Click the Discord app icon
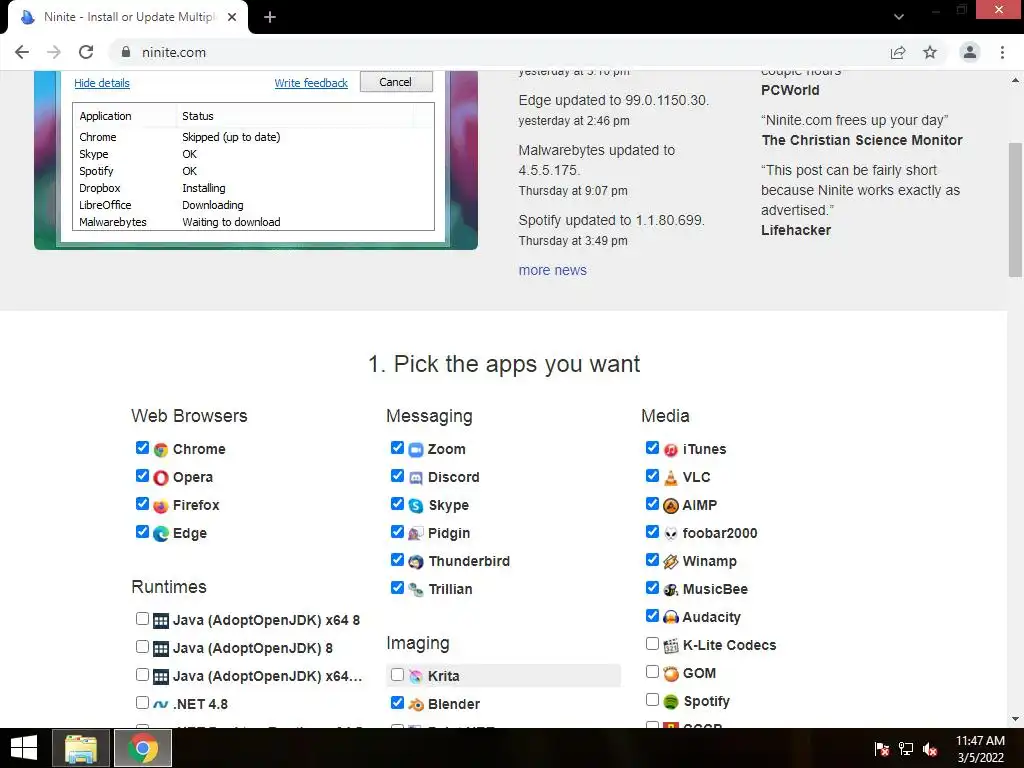 click(416, 478)
